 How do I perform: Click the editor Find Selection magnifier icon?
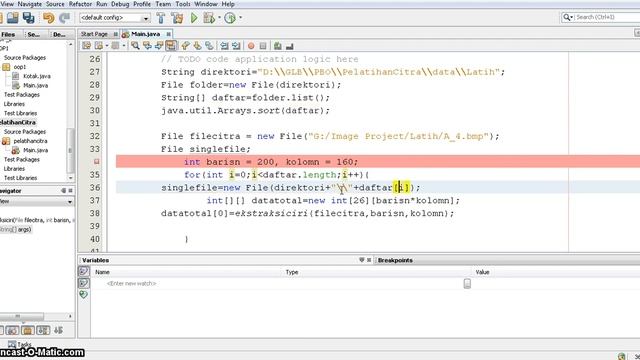135,46
